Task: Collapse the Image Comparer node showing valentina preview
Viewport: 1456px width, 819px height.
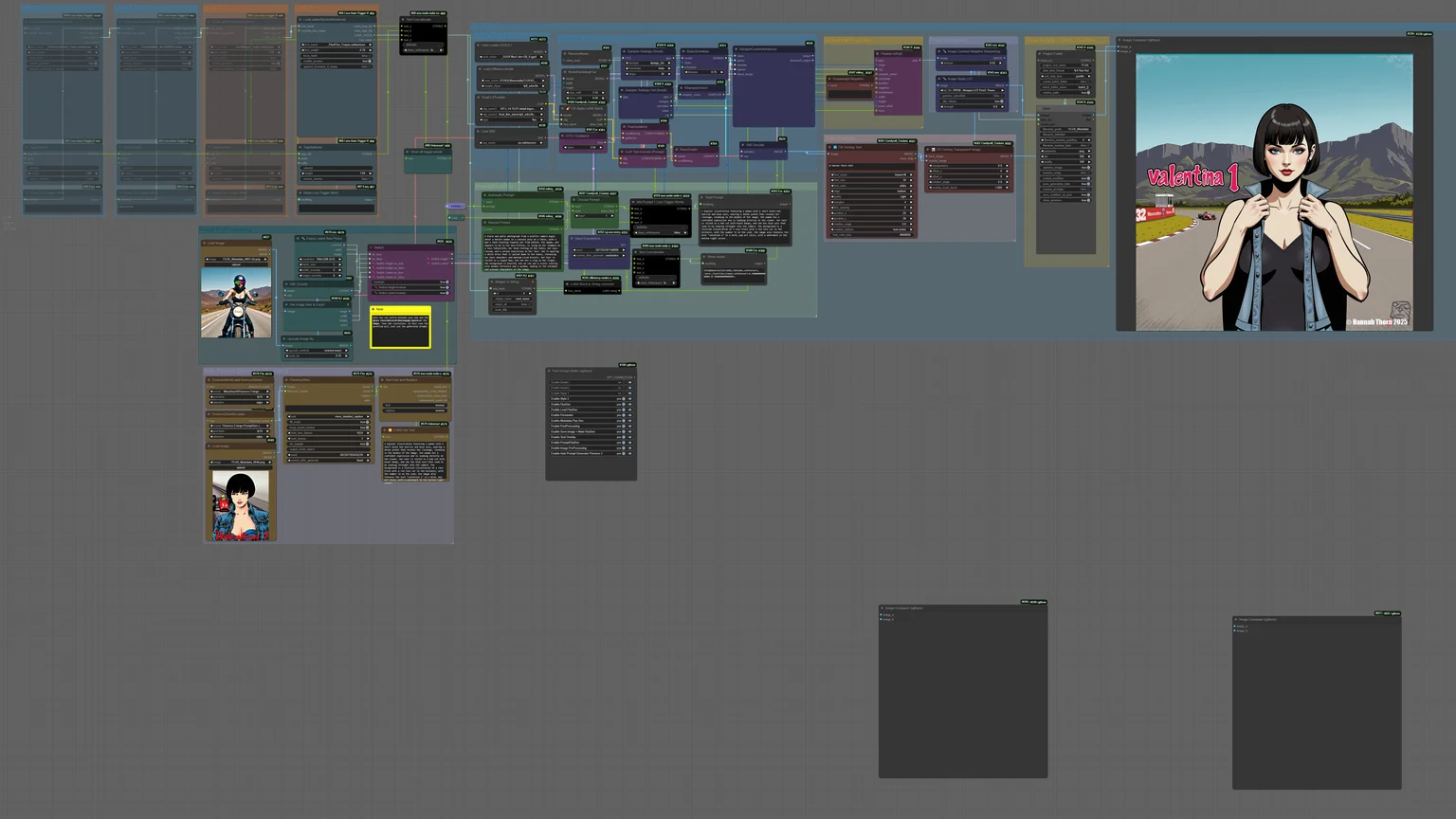Action: click(1120, 40)
